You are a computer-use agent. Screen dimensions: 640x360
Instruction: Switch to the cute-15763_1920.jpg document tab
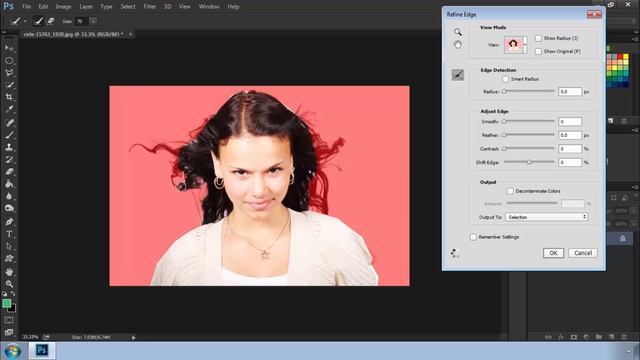click(x=74, y=34)
